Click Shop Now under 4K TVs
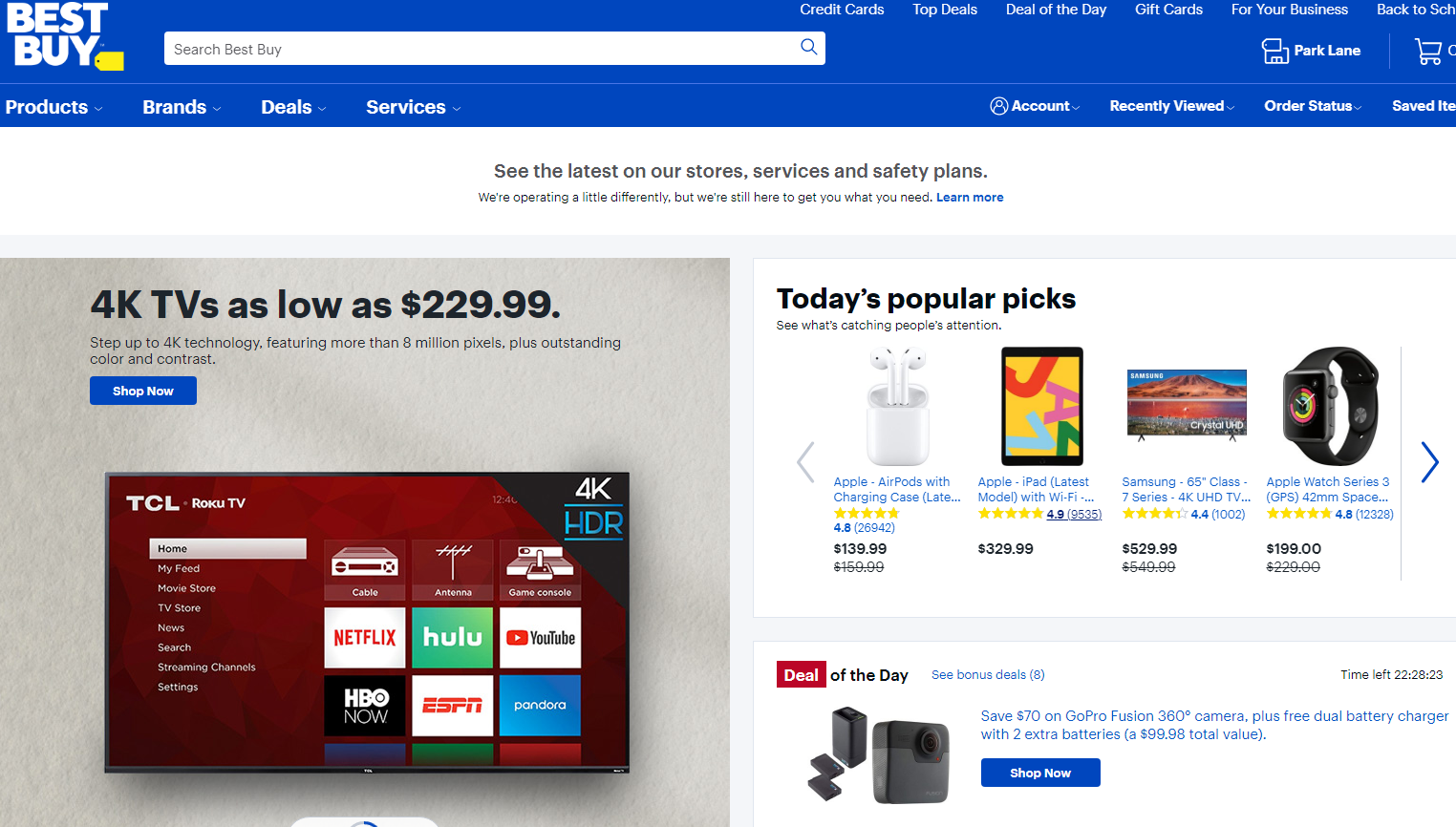 pyautogui.click(x=143, y=391)
